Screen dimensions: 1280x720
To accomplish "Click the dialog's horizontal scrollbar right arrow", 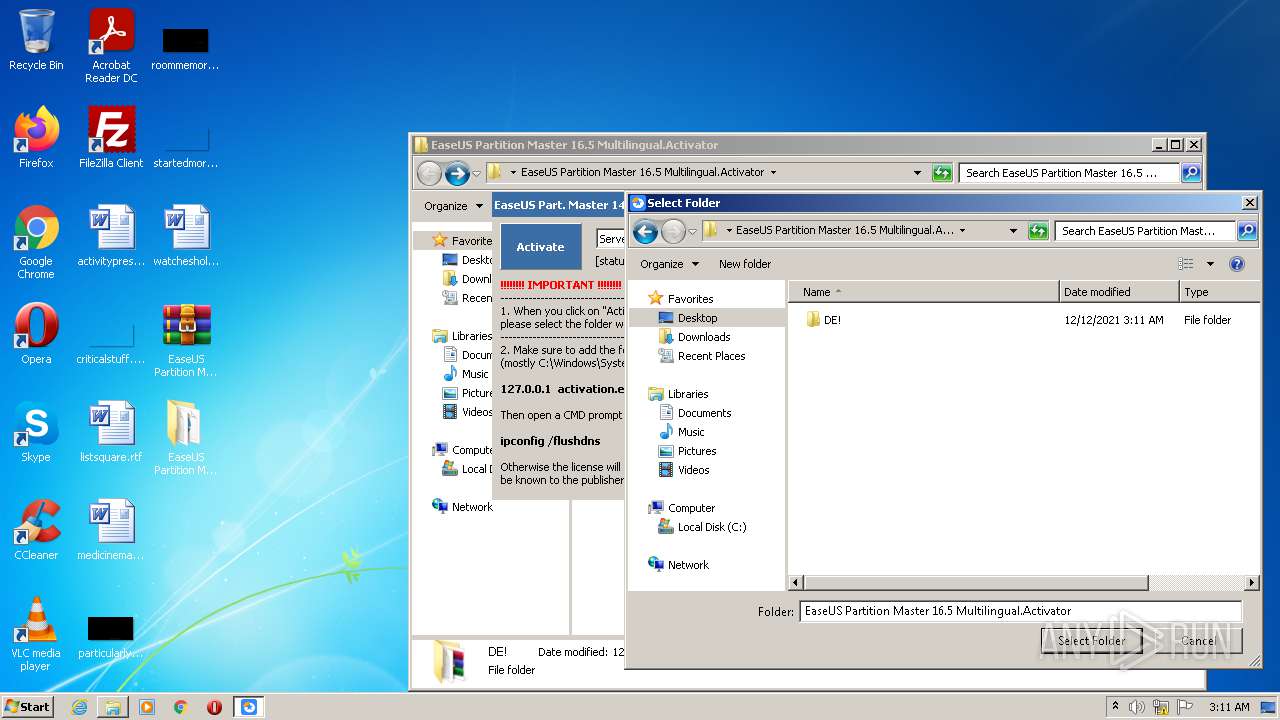I will coord(1252,582).
